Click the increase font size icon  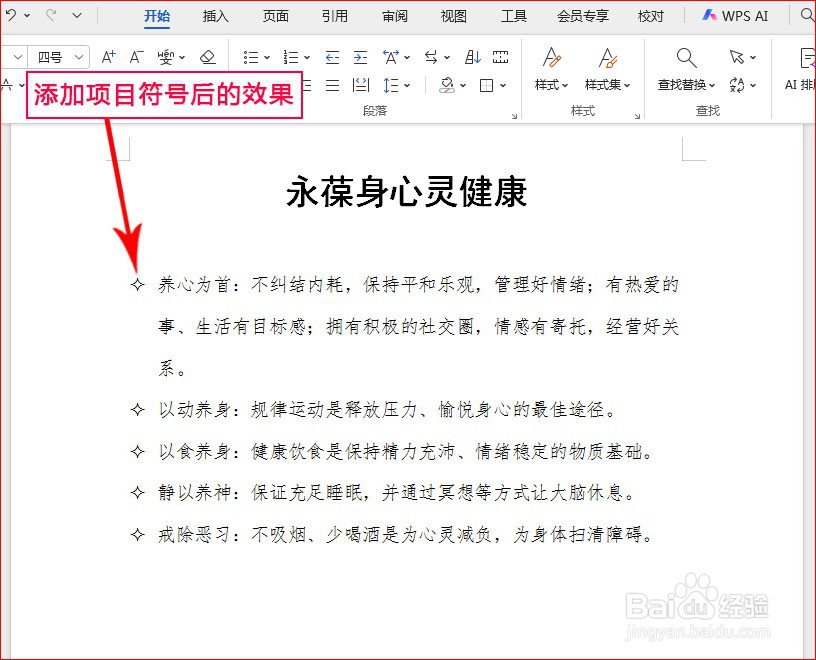tap(108, 58)
